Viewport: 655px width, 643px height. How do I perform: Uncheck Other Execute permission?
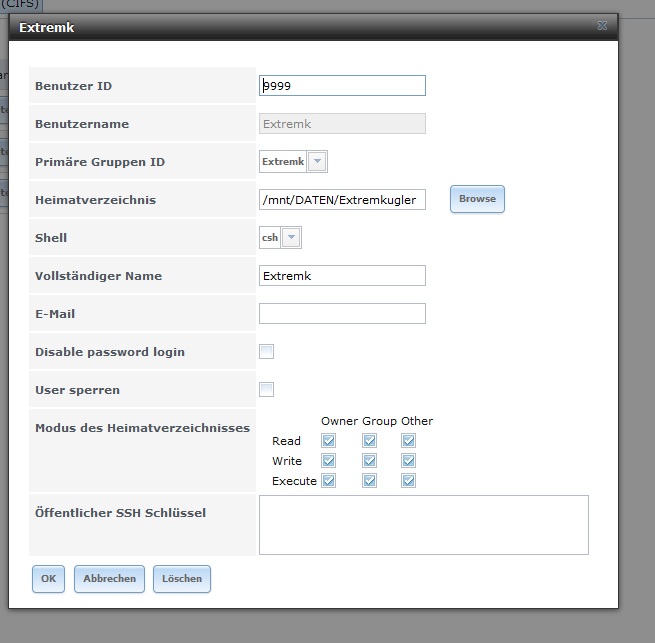coord(409,480)
